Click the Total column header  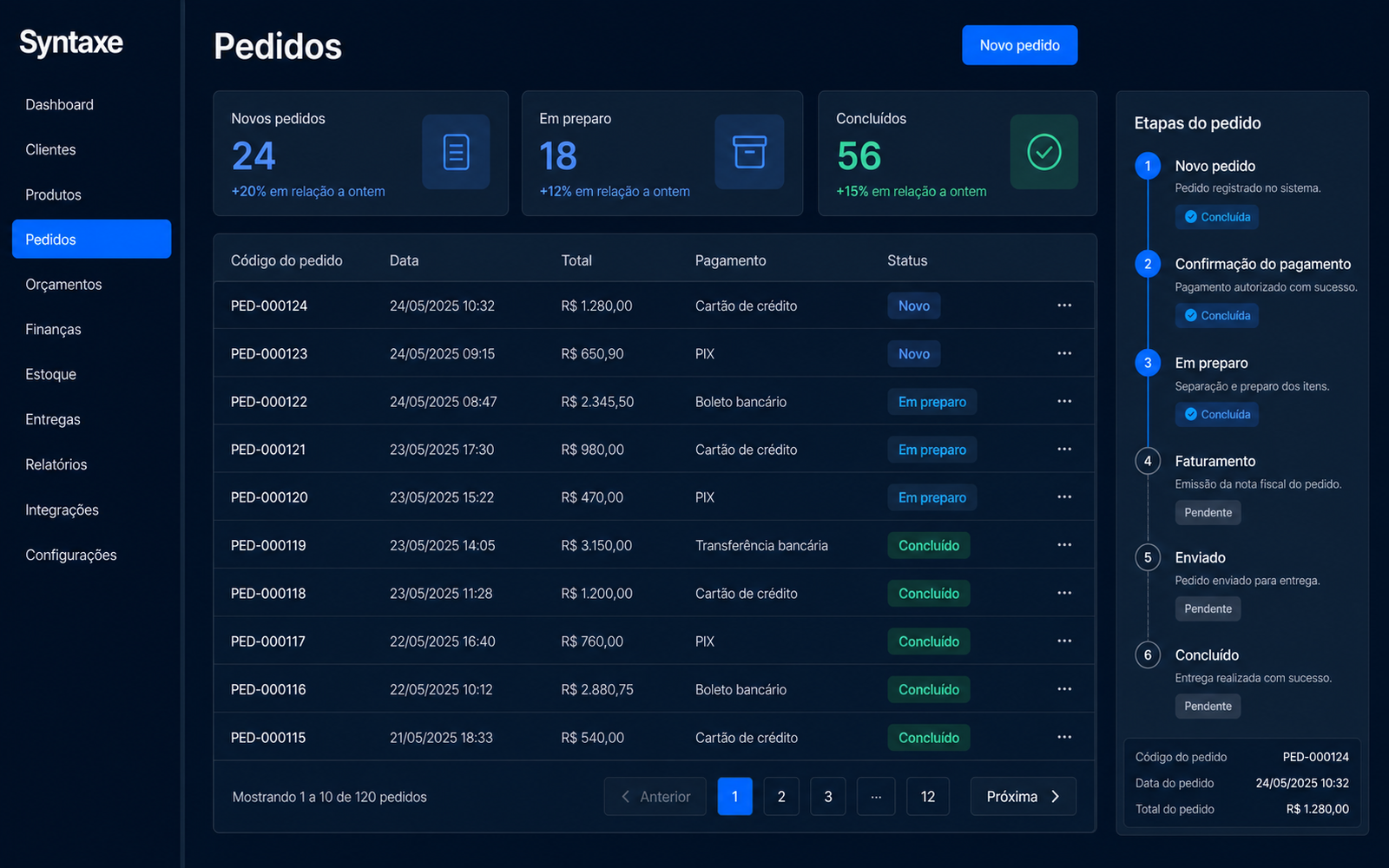click(x=576, y=260)
